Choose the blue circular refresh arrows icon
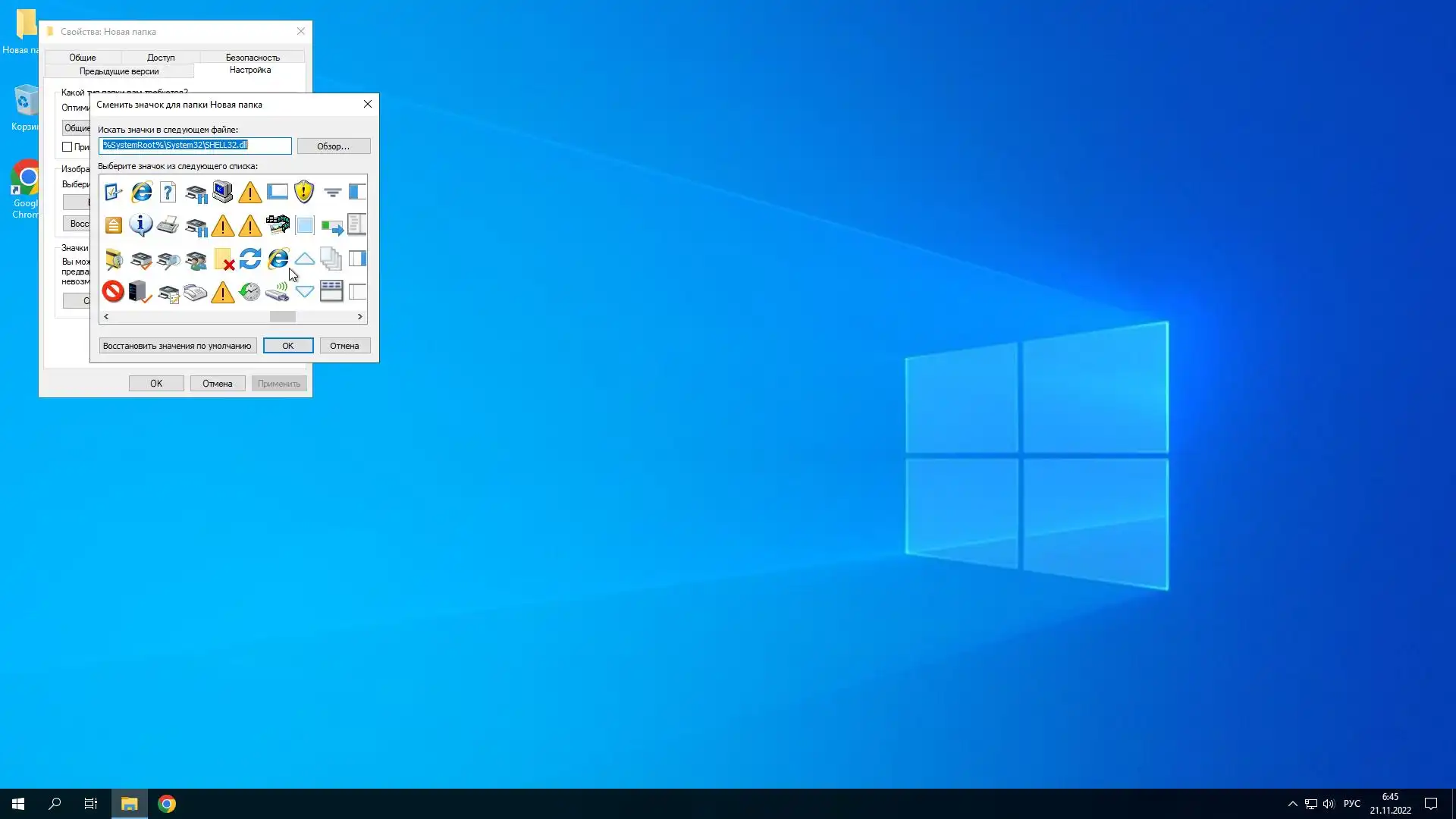Screen dimensions: 1456x819 pos(249,259)
